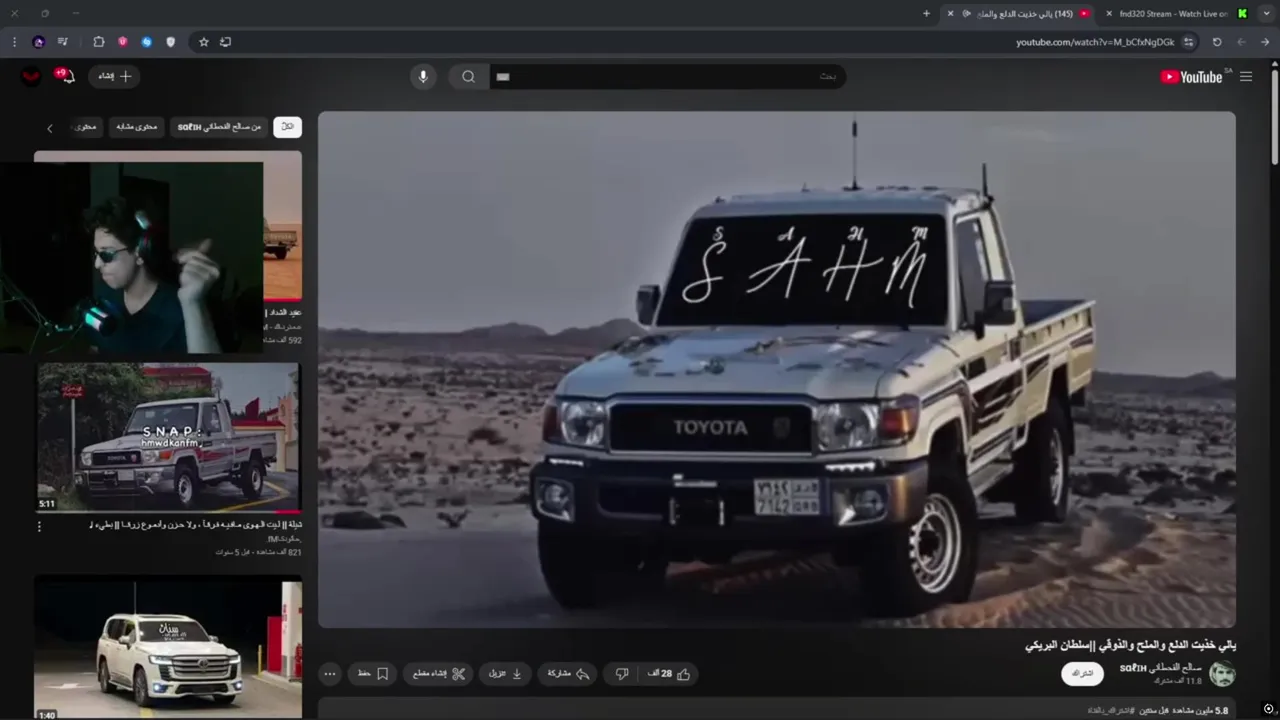Select the 'All' filter chip

point(287,127)
